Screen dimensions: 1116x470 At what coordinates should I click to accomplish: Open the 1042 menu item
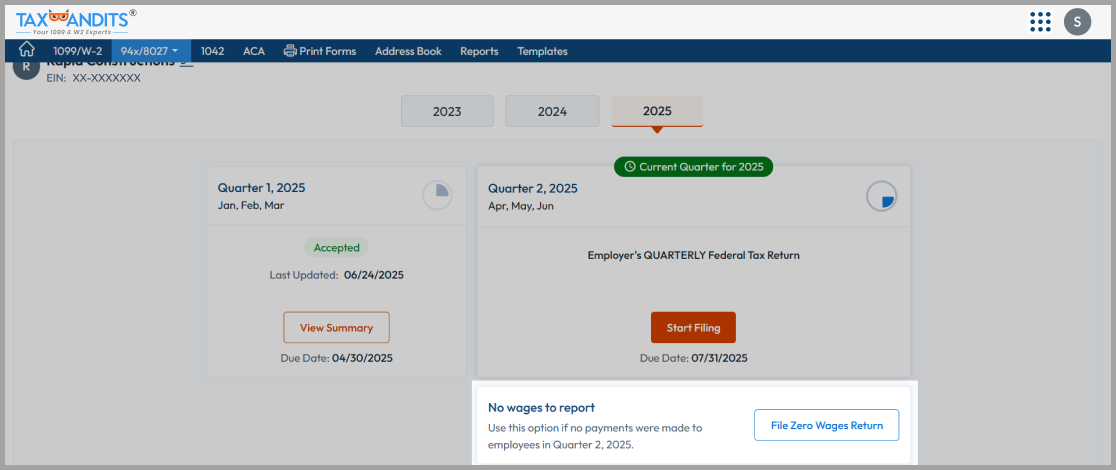click(x=212, y=51)
